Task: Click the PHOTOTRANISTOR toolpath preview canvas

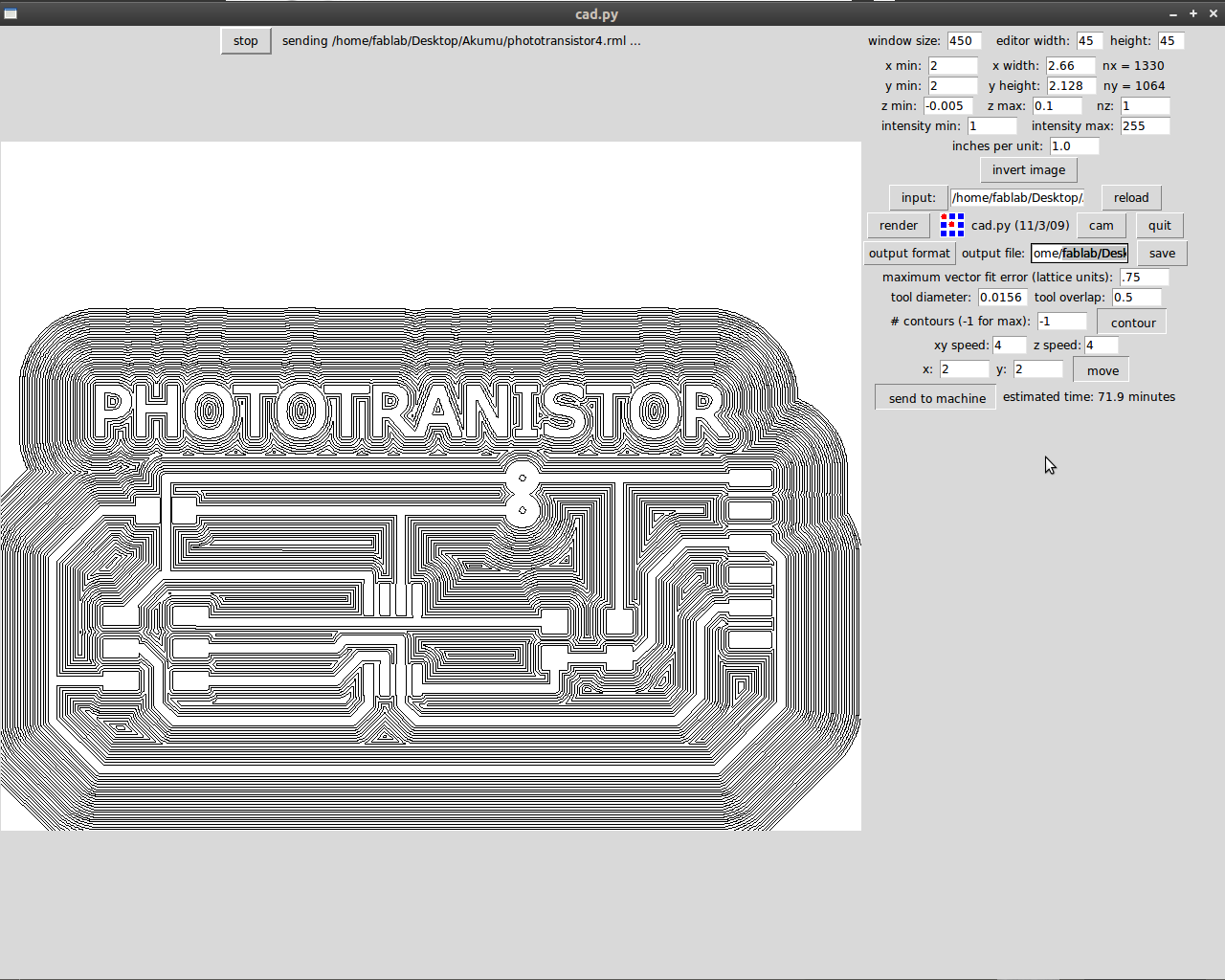Action: pos(431,486)
